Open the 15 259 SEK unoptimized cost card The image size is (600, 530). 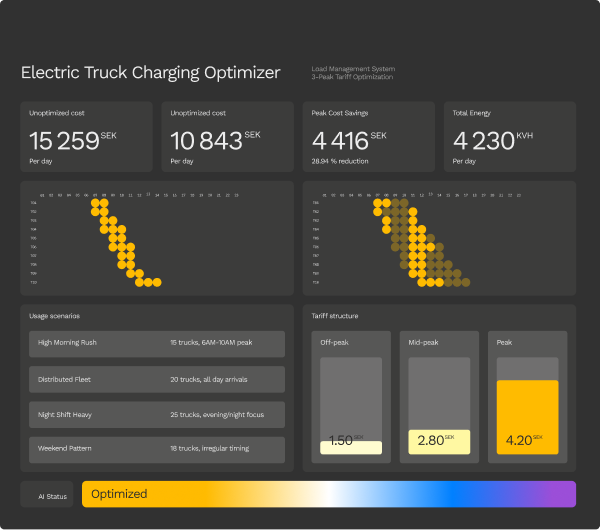(87, 137)
